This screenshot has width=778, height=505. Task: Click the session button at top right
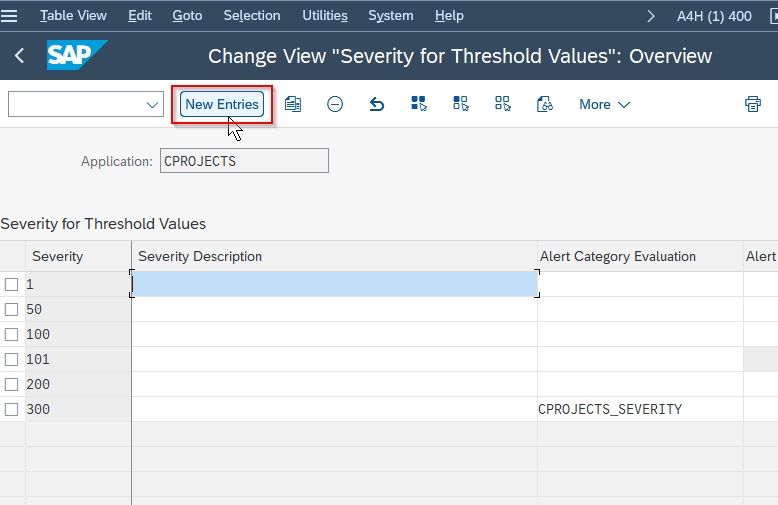point(774,16)
